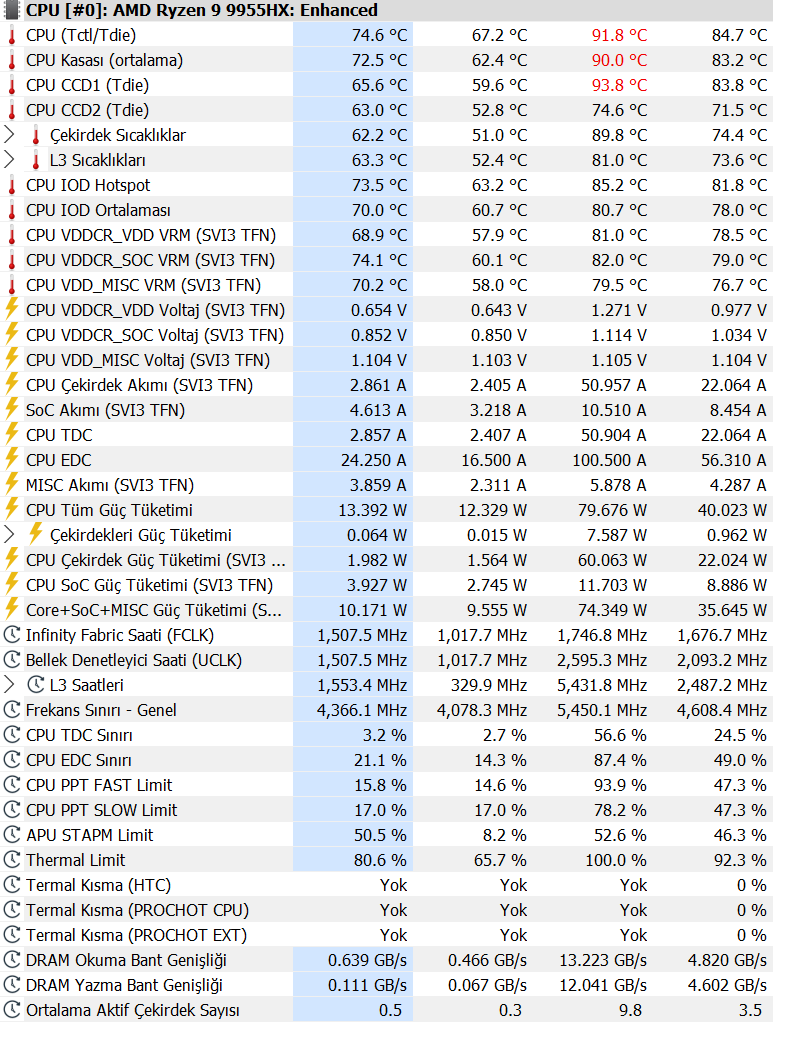807x1037 pixels.
Task: Click the red 91.8 °C maximum value
Action: 619,35
